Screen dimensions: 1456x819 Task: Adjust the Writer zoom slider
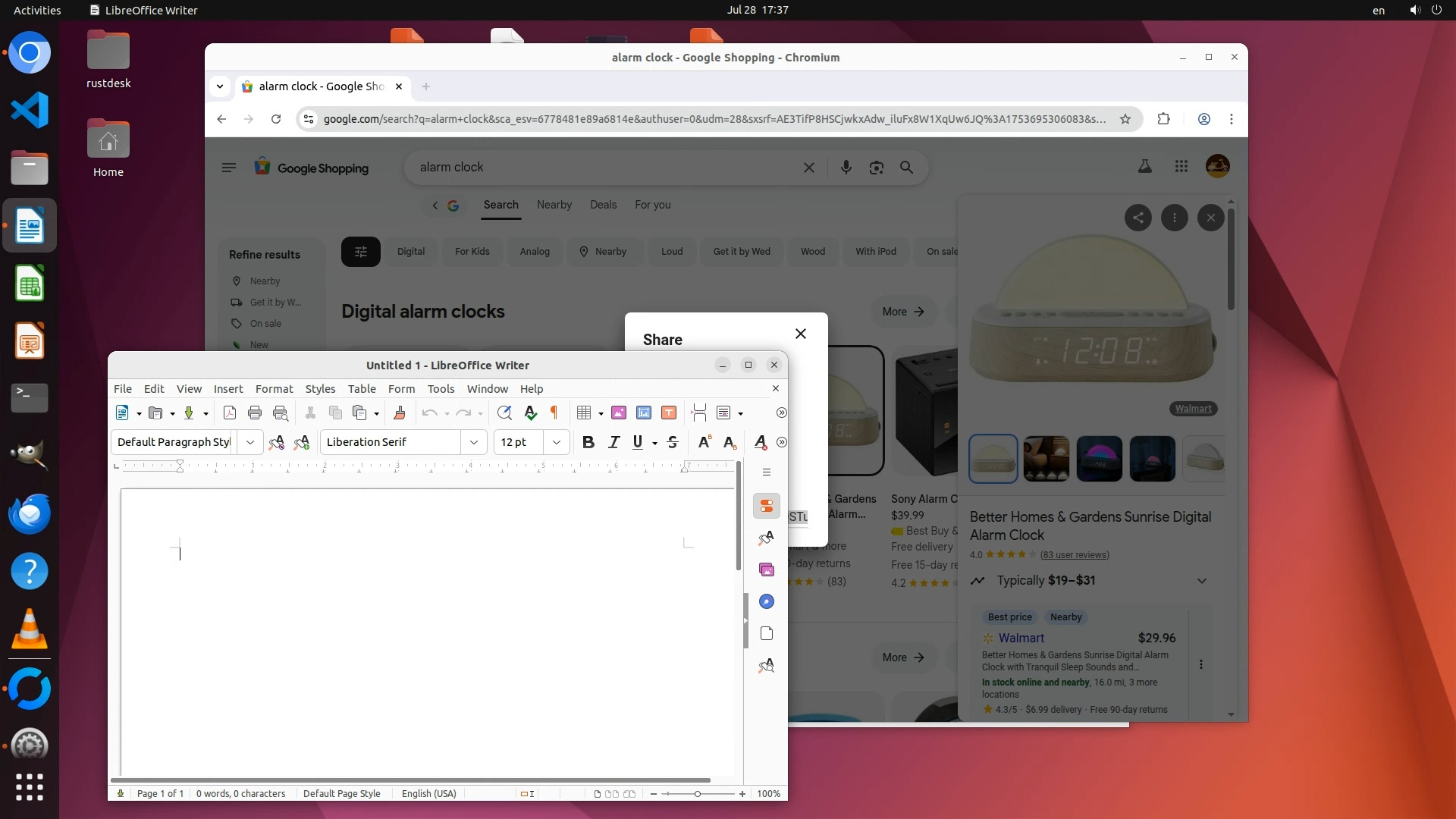[x=697, y=794]
